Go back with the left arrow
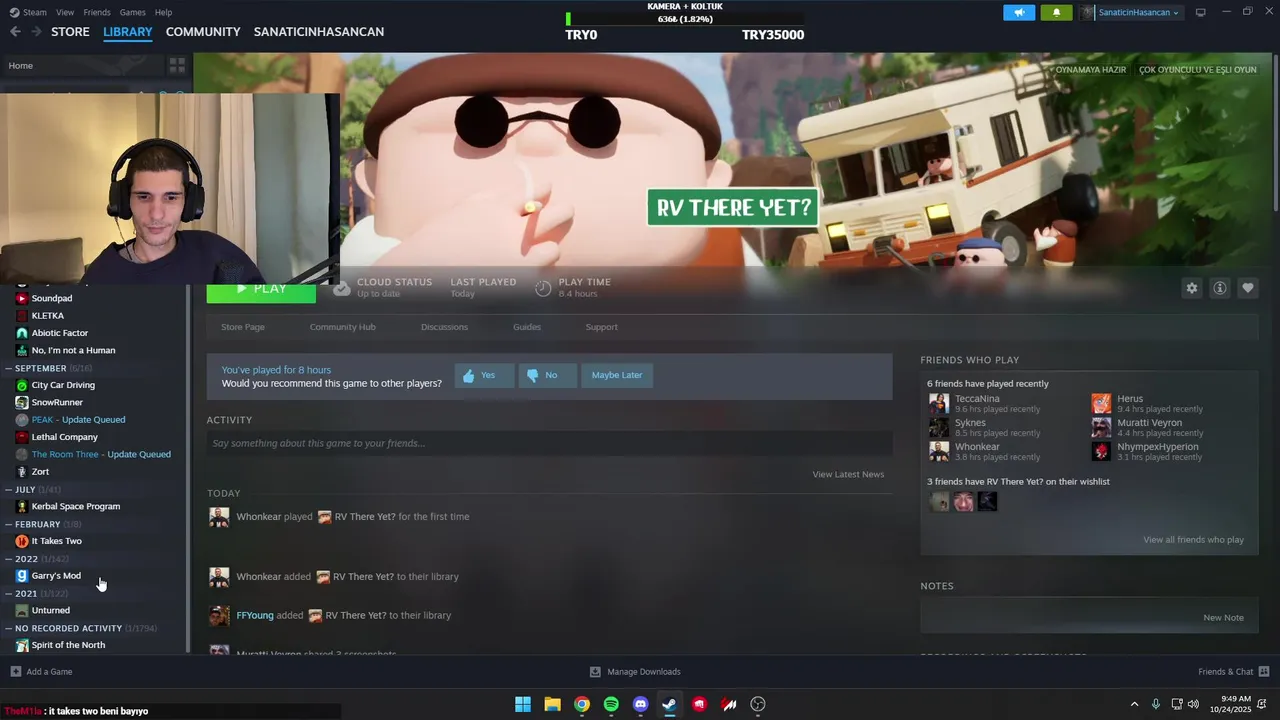This screenshot has height=720, width=1280. 15,32
